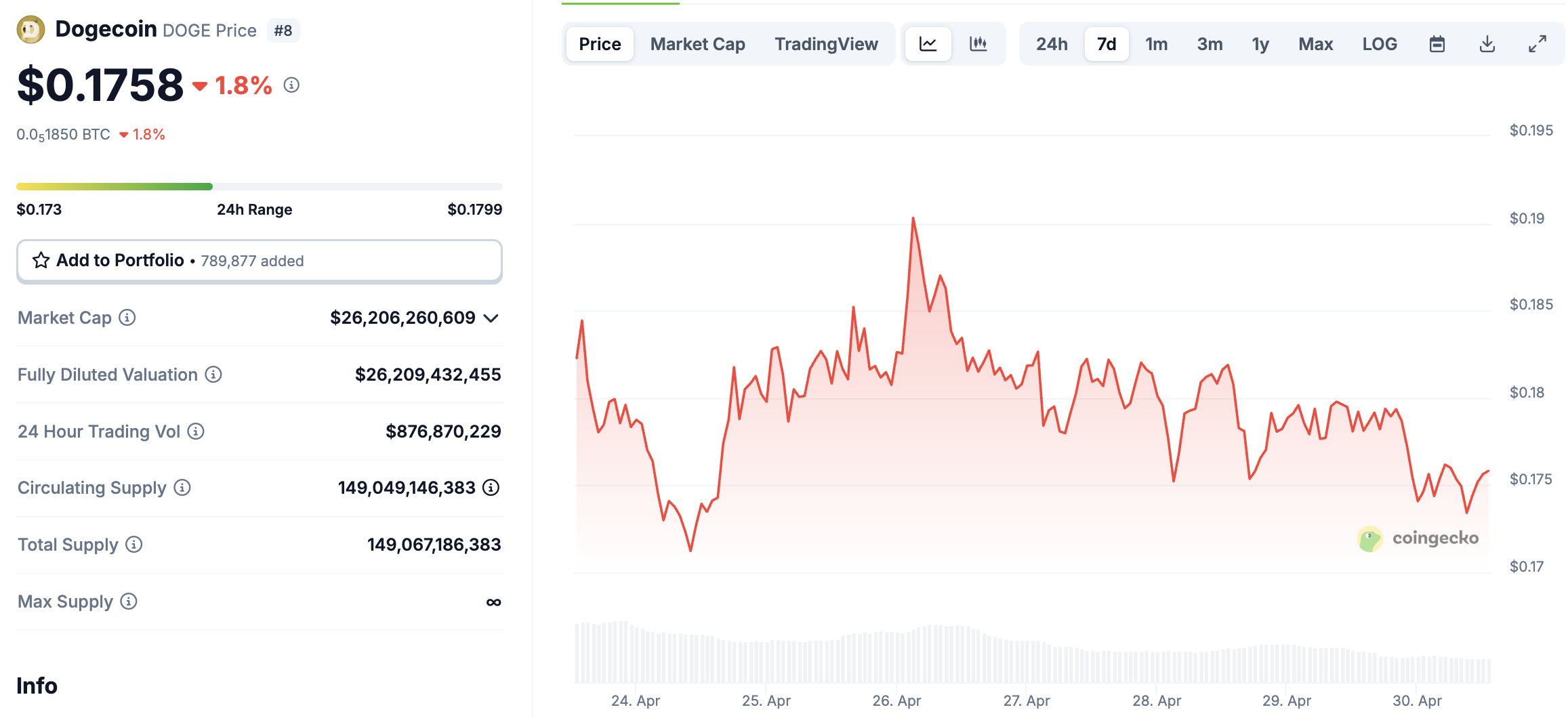1568x718 pixels.
Task: Click the infinity max supply value
Action: click(494, 602)
